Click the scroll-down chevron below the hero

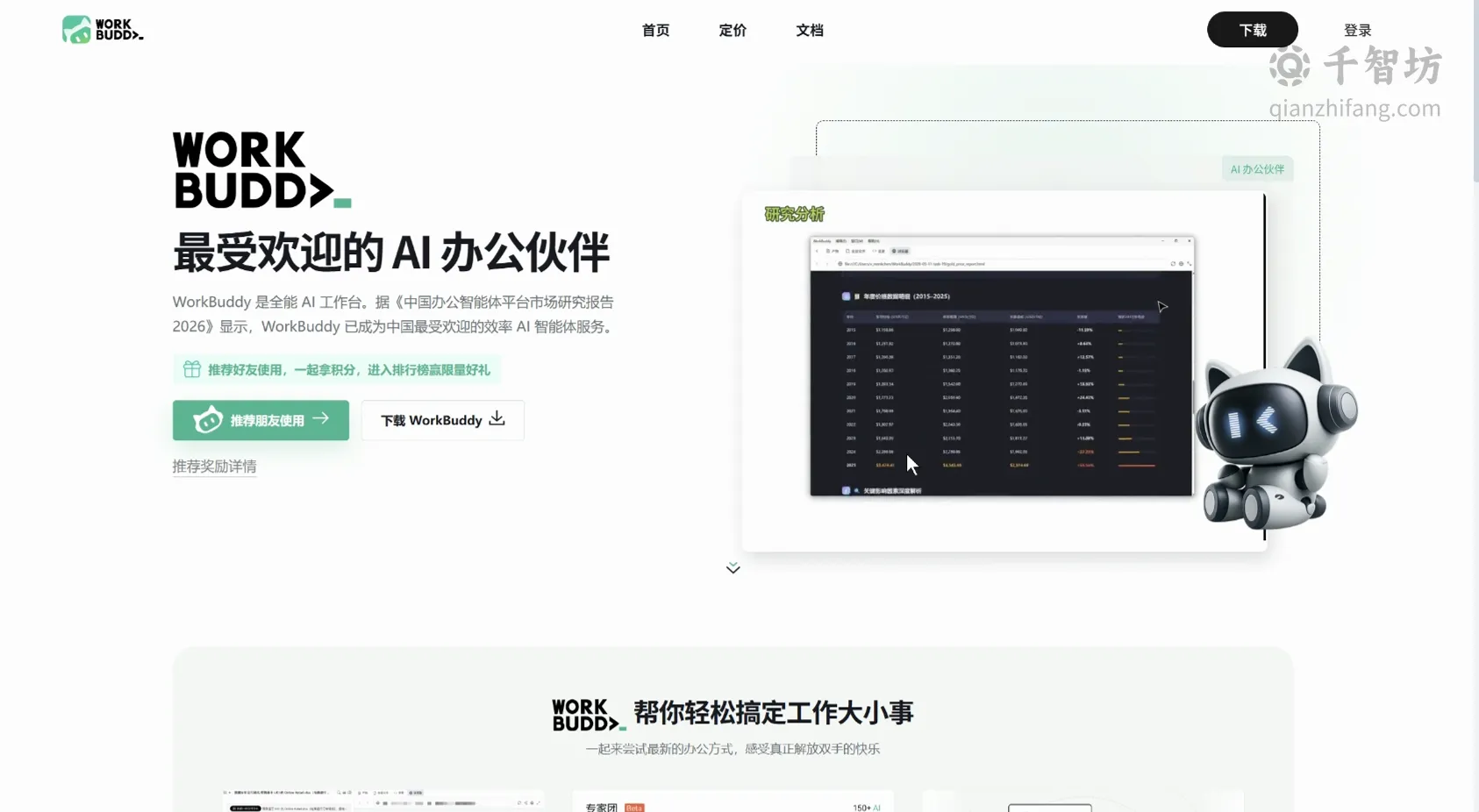733,568
